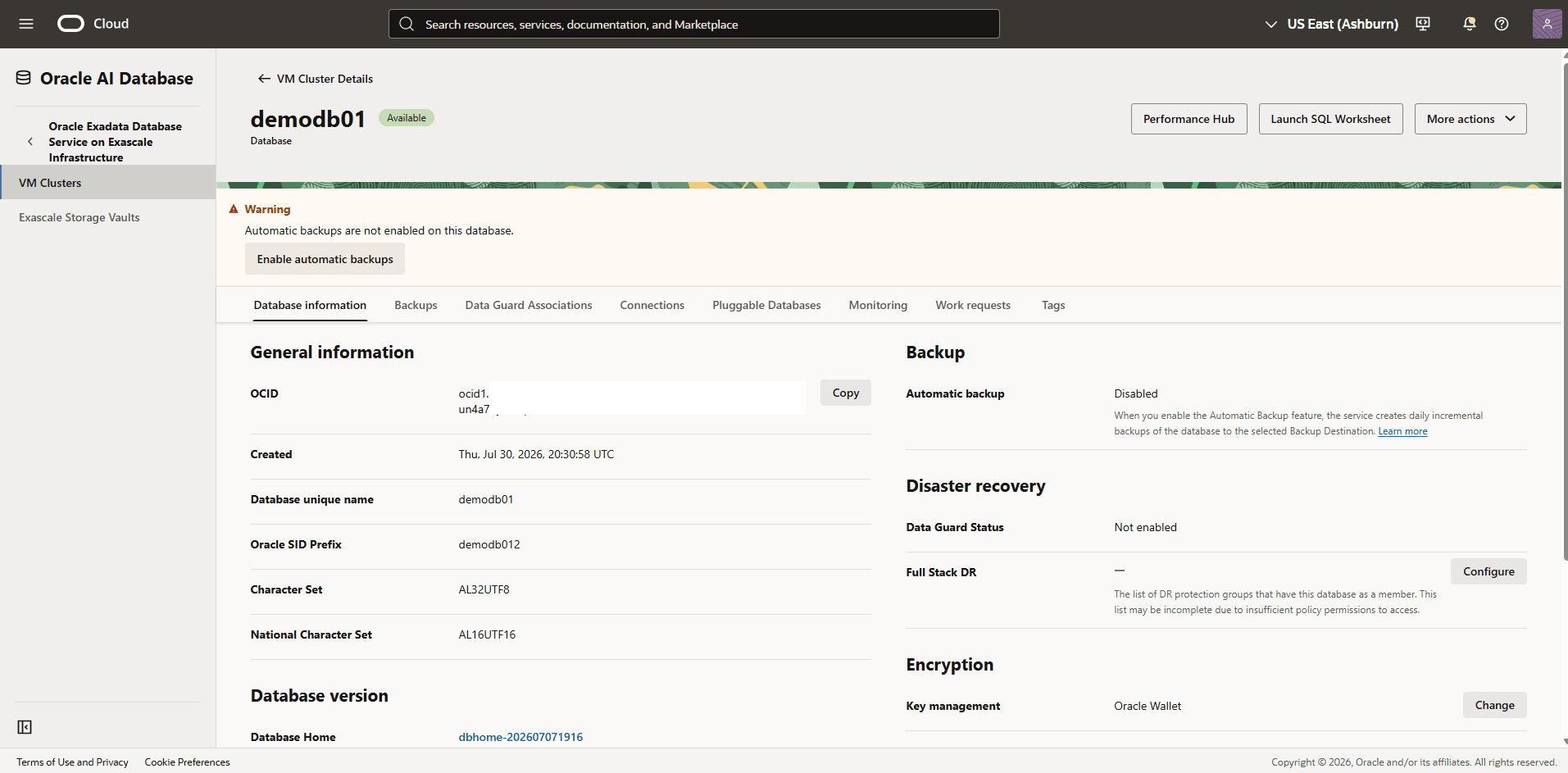Select the Database information tab
Image resolution: width=1568 pixels, height=773 pixels.
(310, 305)
